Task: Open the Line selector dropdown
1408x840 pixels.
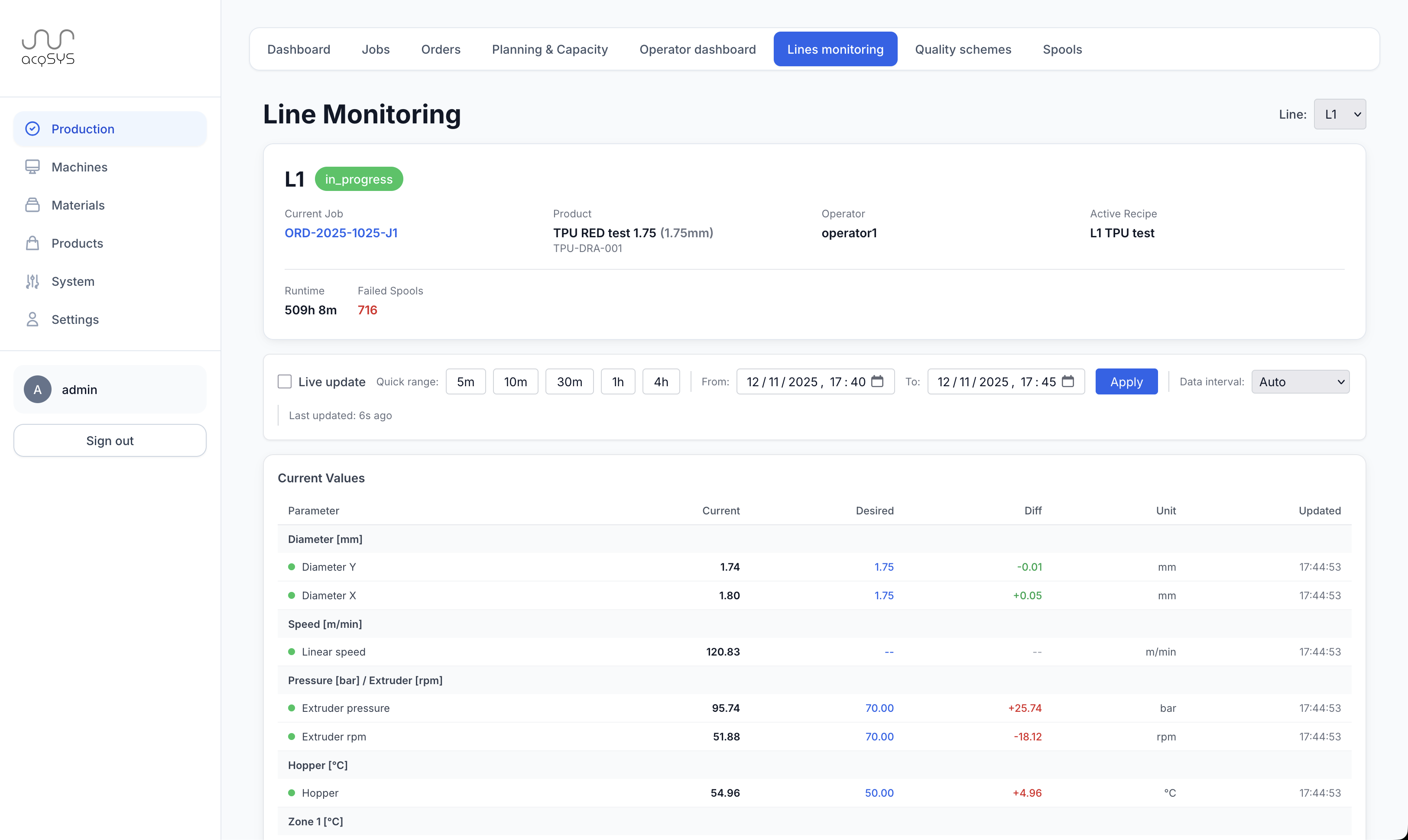Action: 1340,114
